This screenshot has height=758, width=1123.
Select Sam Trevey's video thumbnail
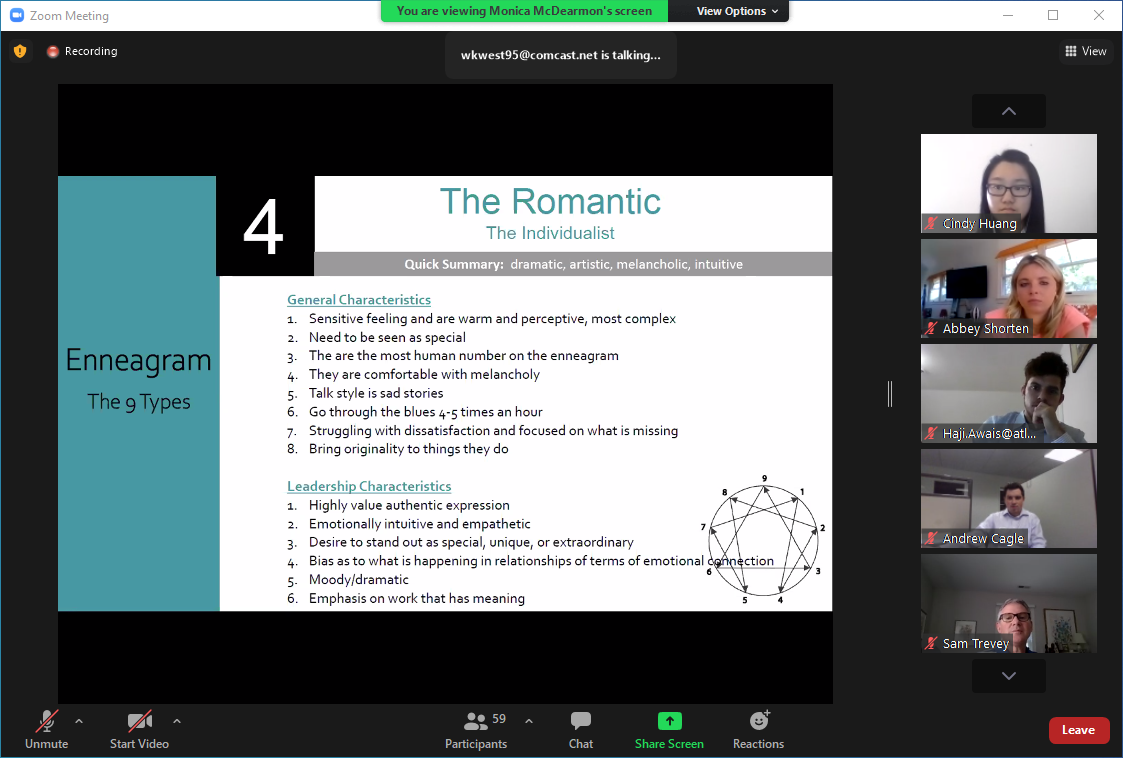1008,603
